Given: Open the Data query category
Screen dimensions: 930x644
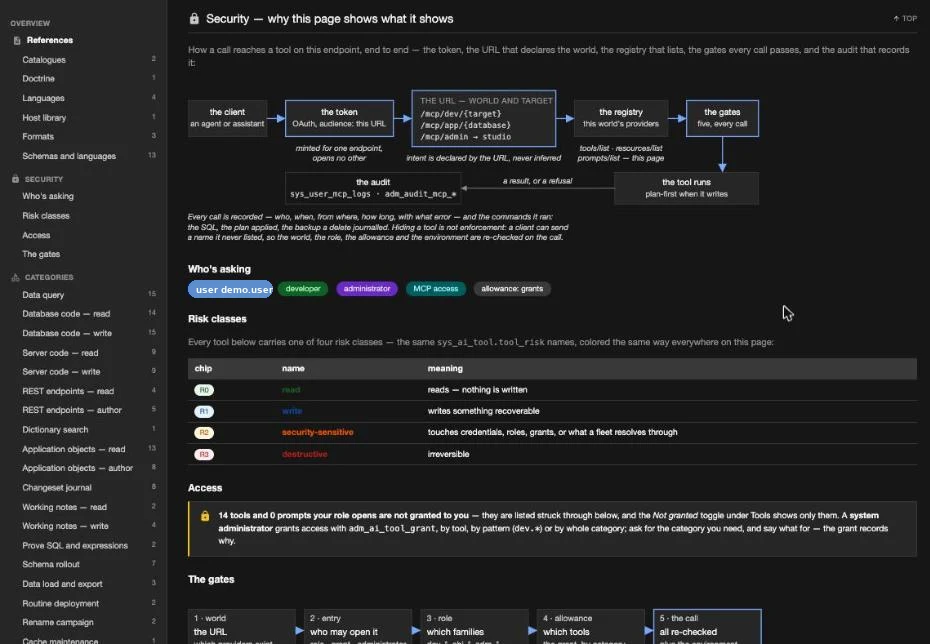Looking at the screenshot, I should click(43, 295).
